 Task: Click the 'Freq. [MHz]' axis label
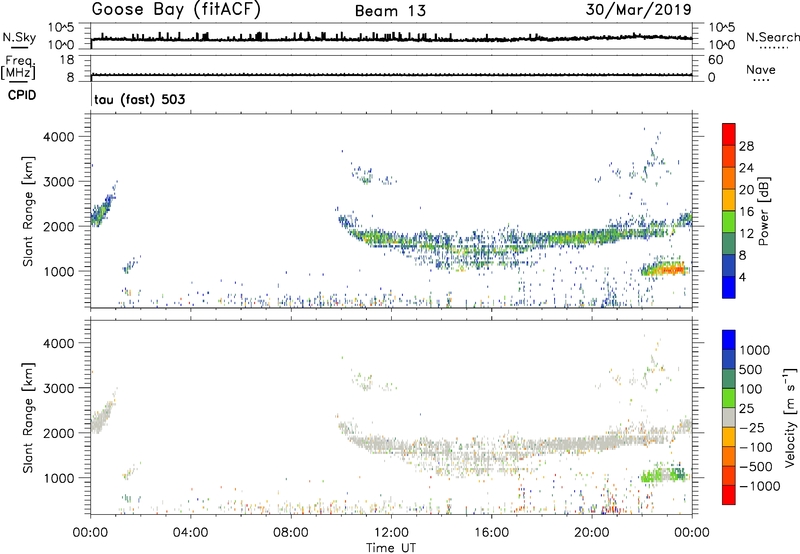pyautogui.click(x=19, y=67)
